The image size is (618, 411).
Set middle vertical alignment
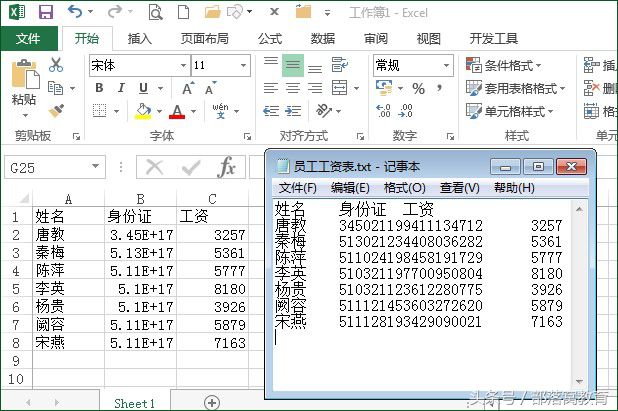[x=293, y=65]
